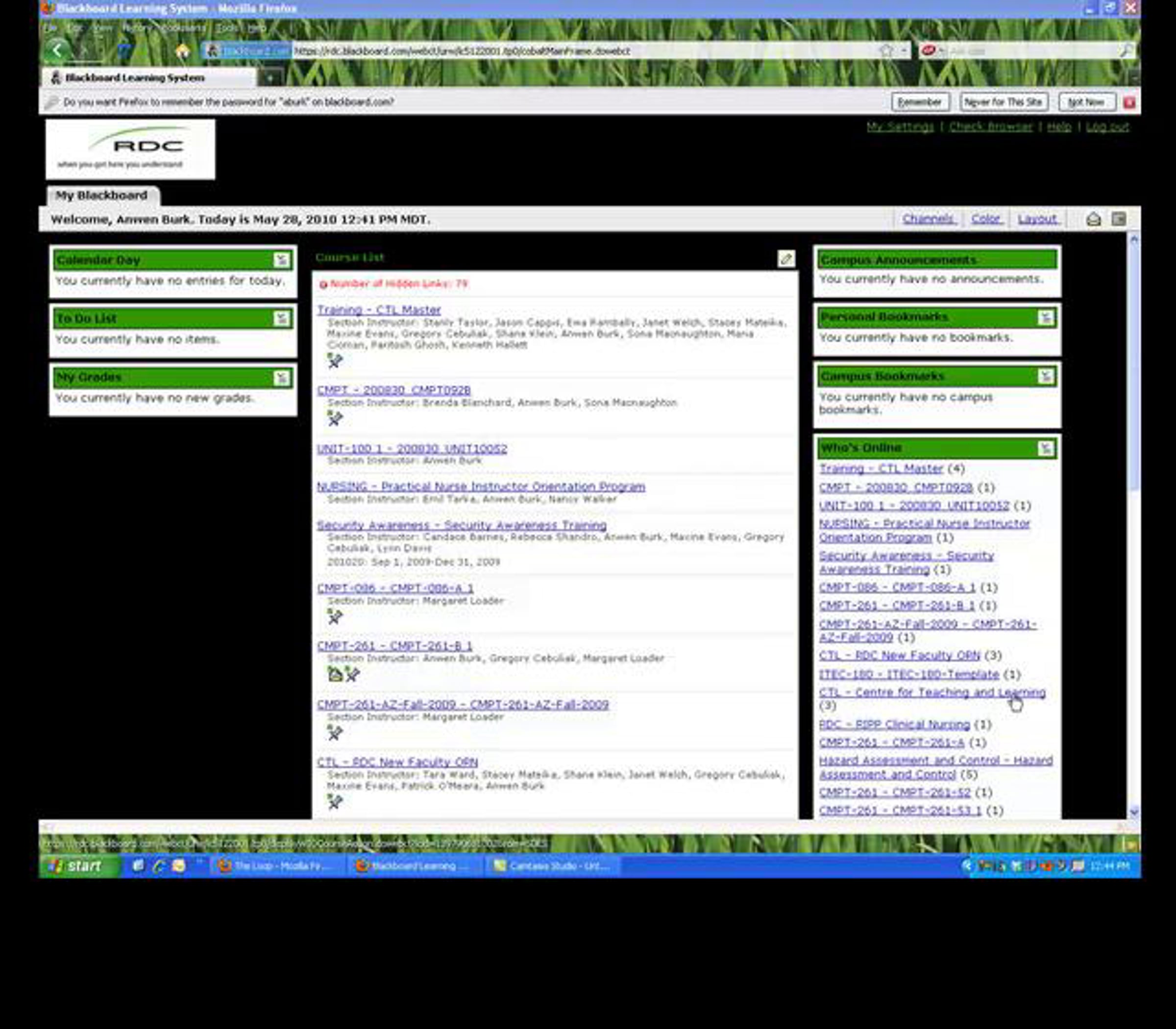
Task: Click the last icon in the Welcome bar
Action: pyautogui.click(x=1119, y=219)
